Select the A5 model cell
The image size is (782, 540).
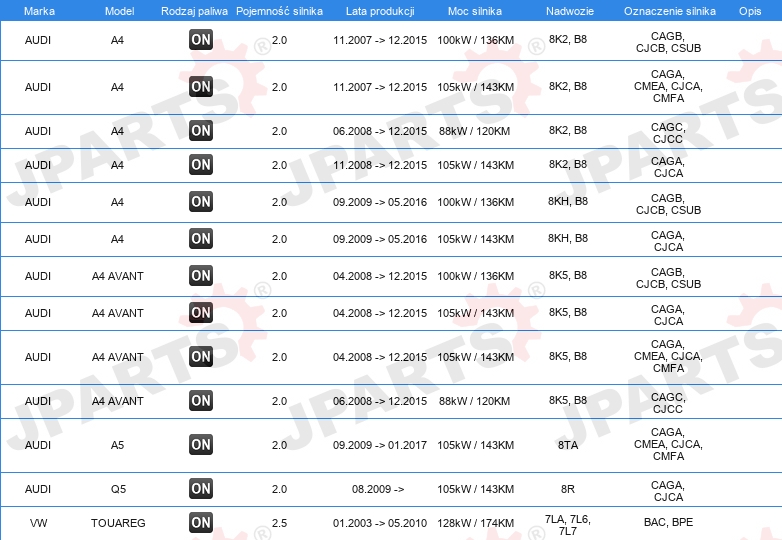pyautogui.click(x=117, y=445)
